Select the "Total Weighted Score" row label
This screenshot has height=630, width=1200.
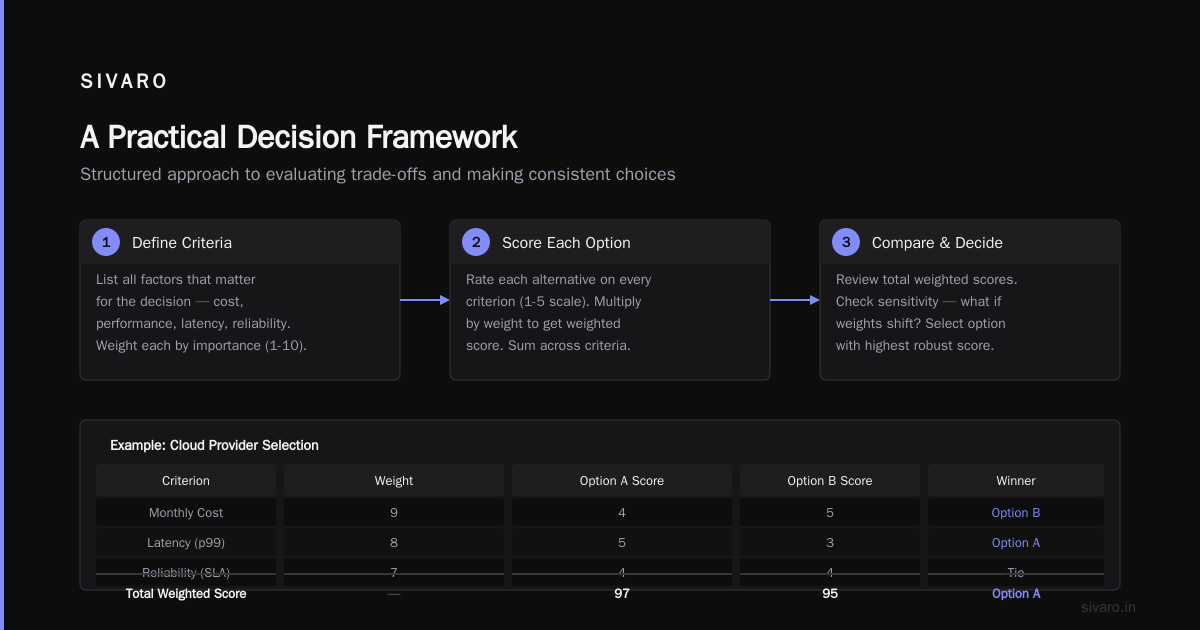point(186,593)
